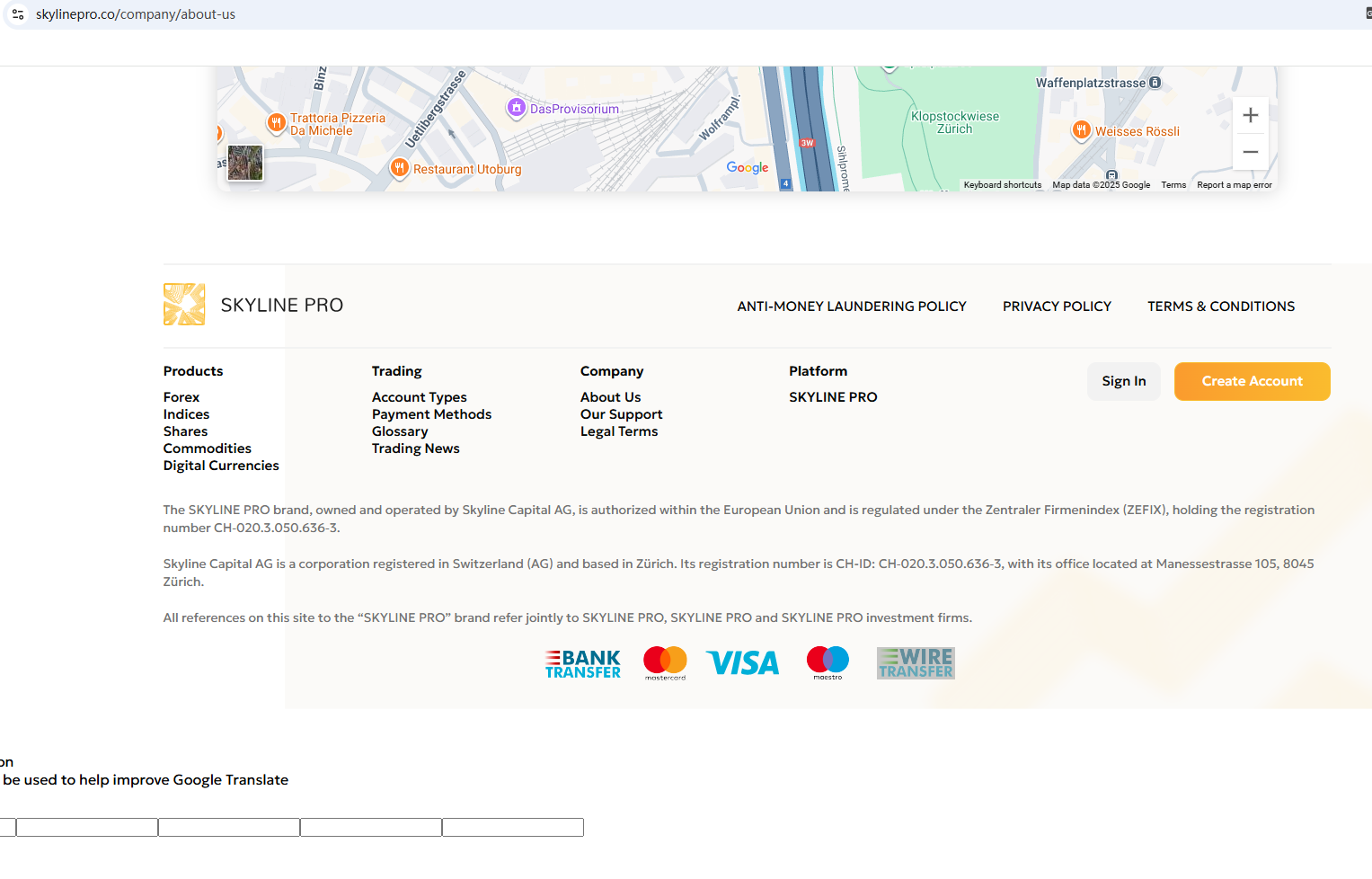Open the About Us link
Image resolution: width=1372 pixels, height=879 pixels.
(611, 397)
